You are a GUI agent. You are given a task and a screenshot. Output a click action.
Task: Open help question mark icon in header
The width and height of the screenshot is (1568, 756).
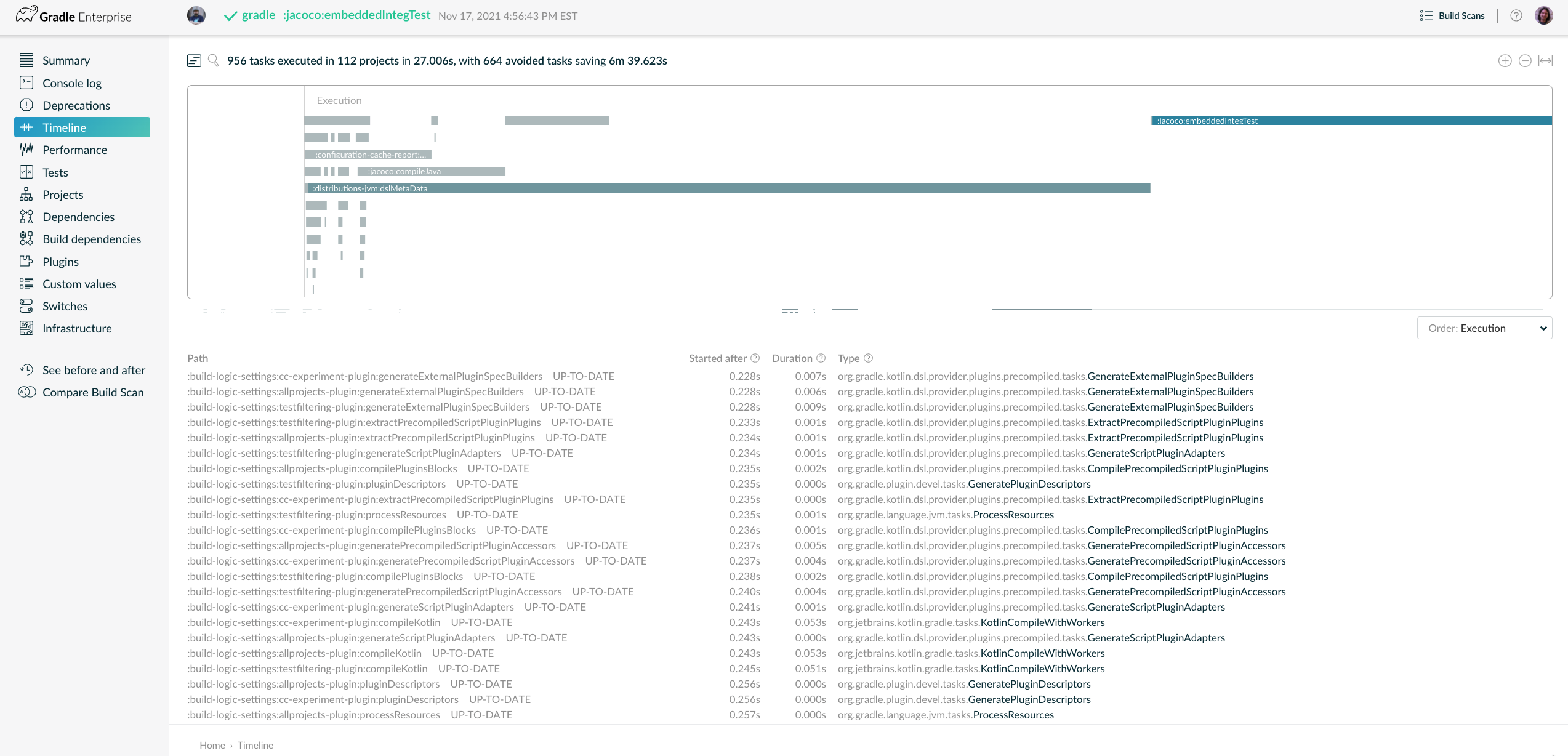click(x=1516, y=16)
